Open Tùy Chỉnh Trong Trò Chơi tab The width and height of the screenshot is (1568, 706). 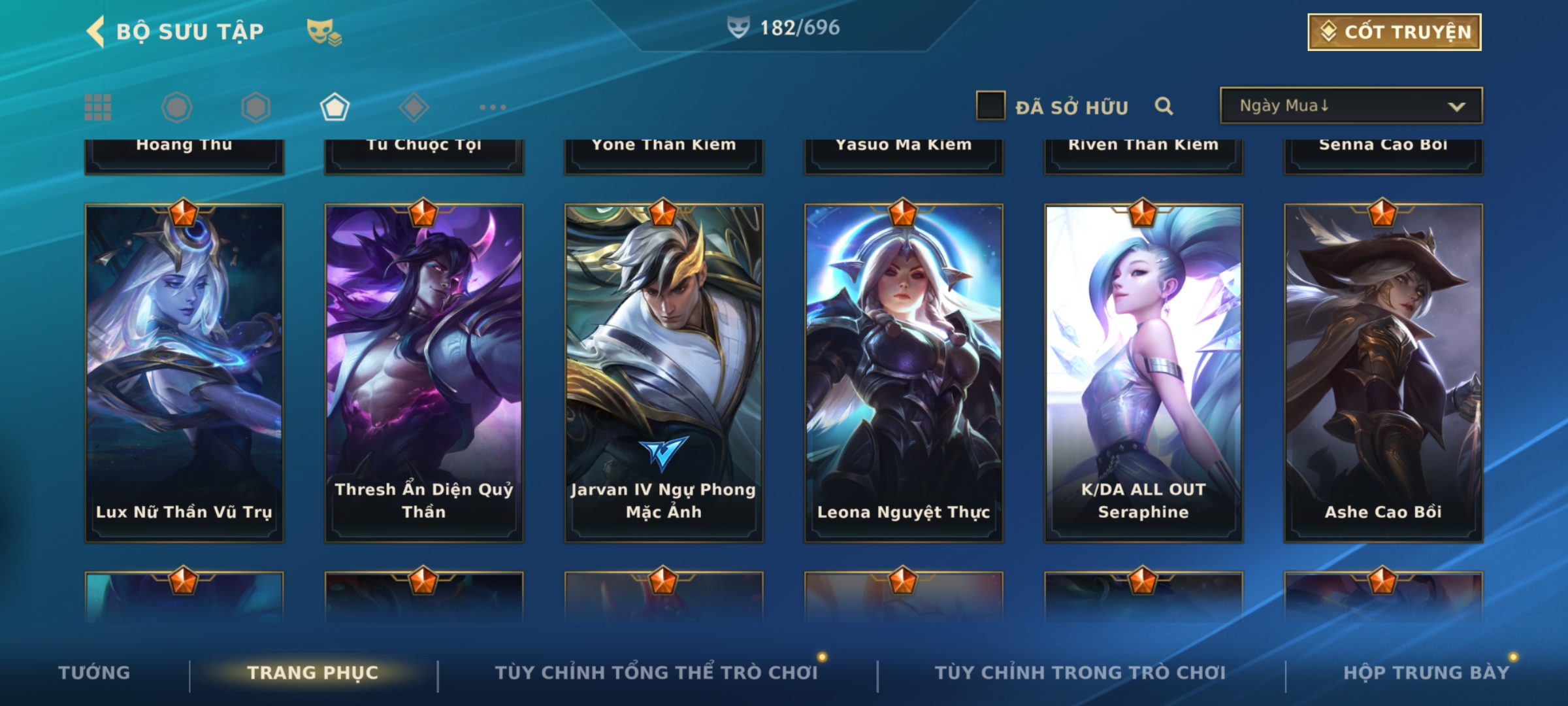click(x=1080, y=673)
